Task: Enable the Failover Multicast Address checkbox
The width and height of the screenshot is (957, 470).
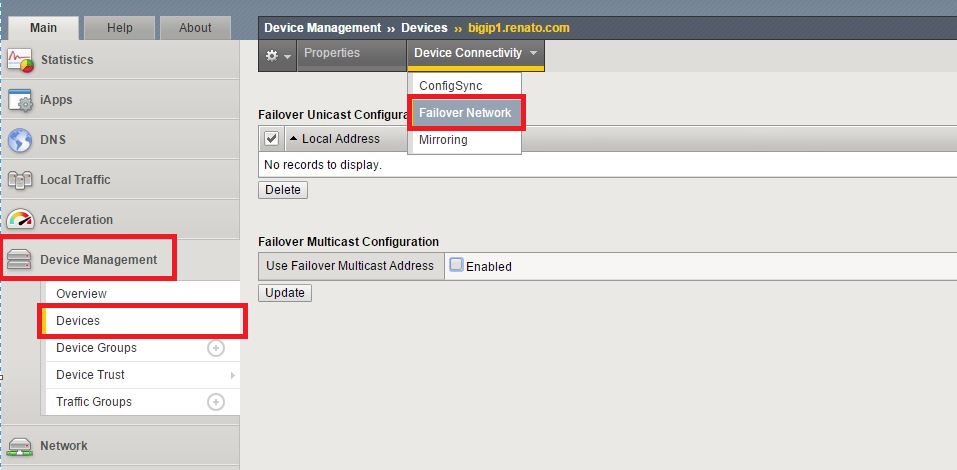Action: 456,265
